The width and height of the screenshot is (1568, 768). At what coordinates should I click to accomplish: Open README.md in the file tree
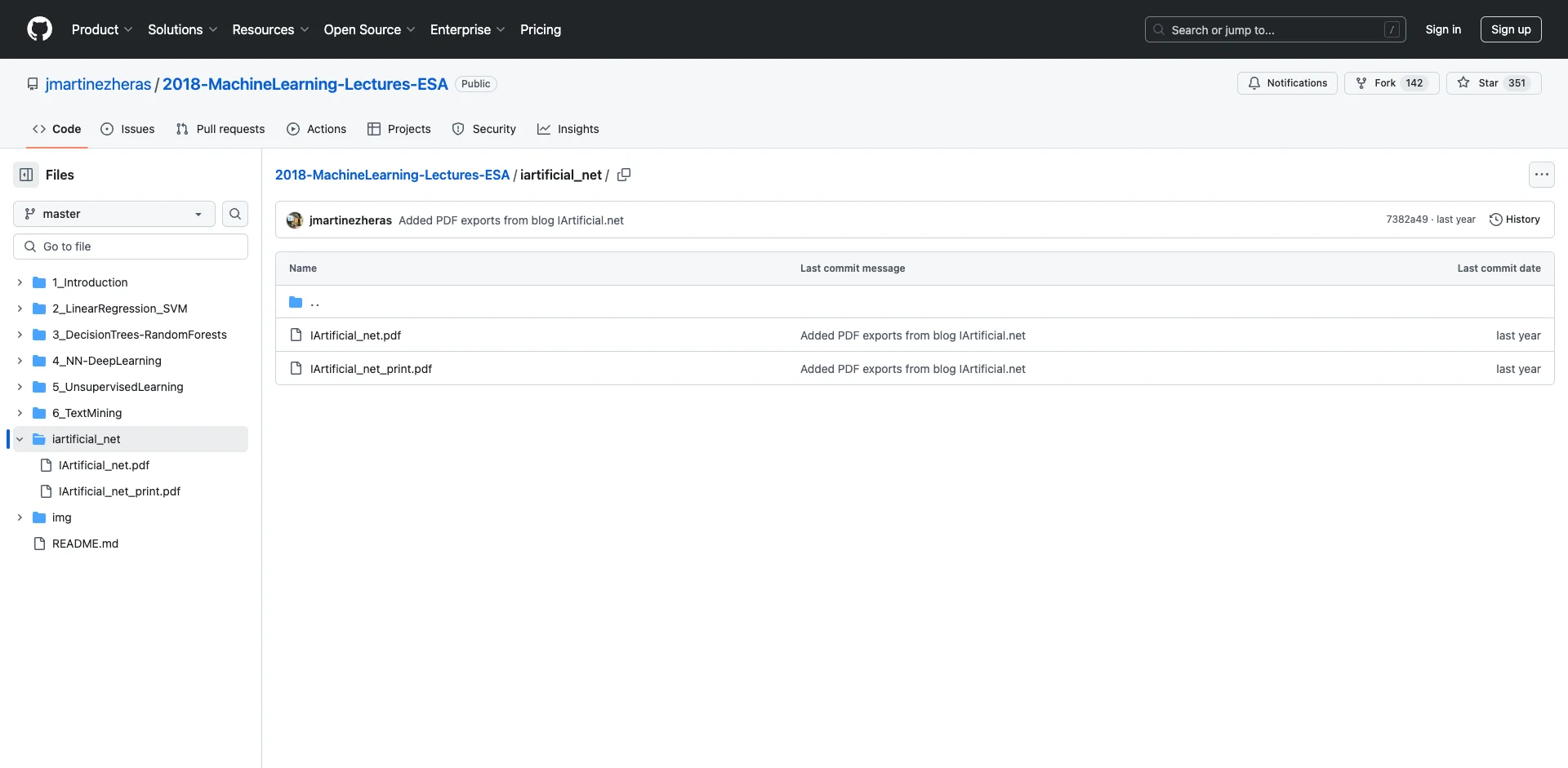(x=85, y=544)
